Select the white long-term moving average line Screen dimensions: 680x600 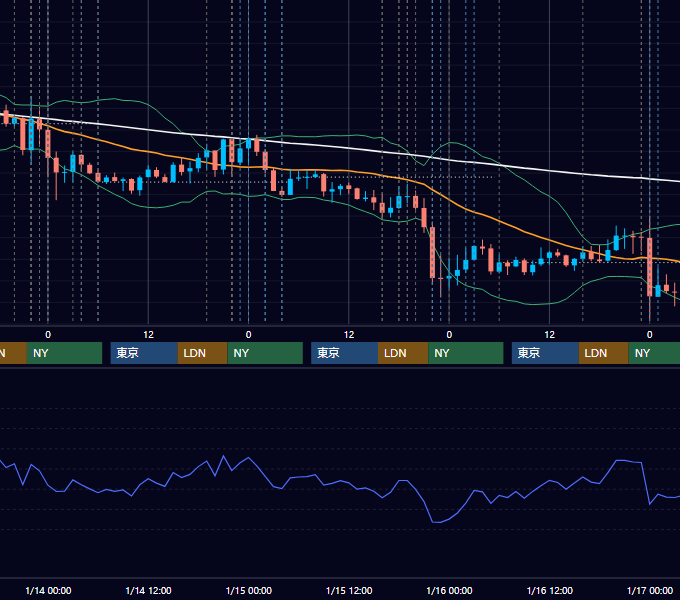(347, 148)
